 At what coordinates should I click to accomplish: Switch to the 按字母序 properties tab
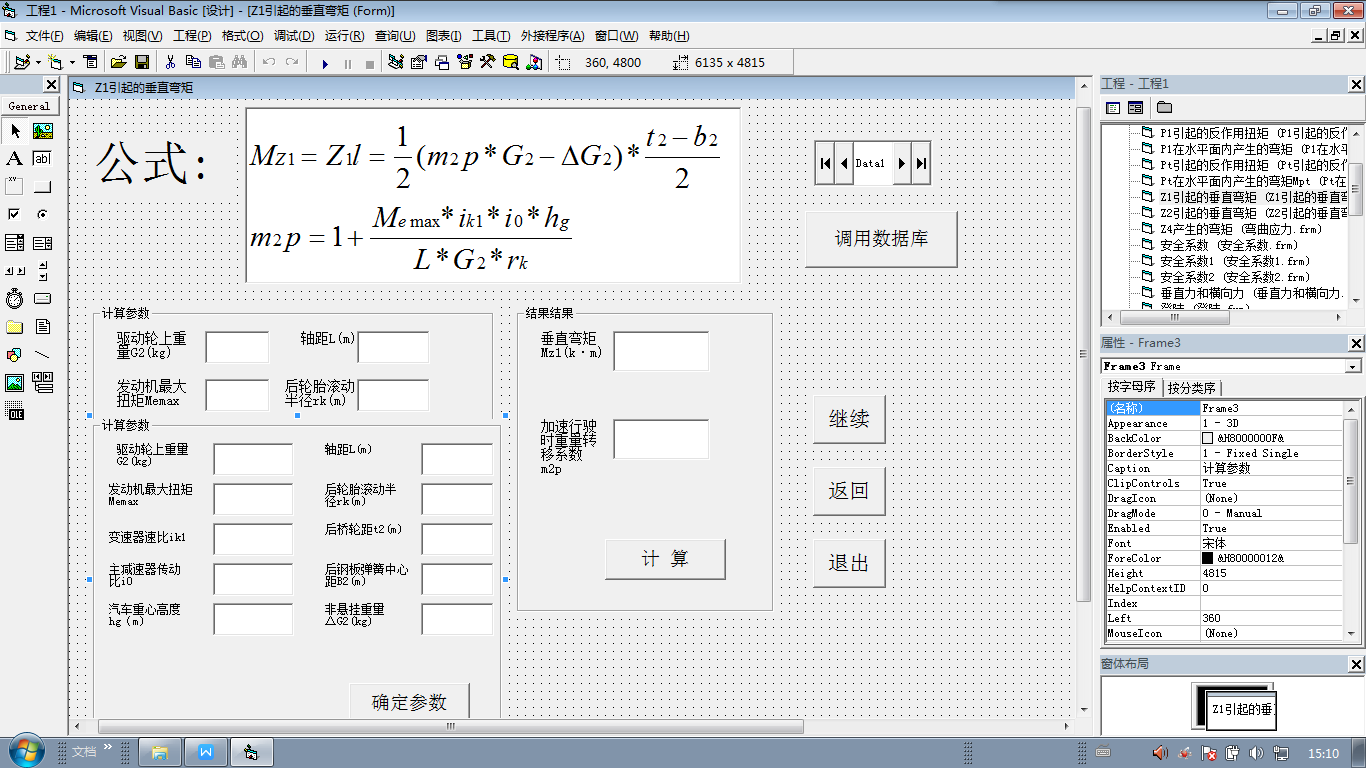pyautogui.click(x=1131, y=387)
